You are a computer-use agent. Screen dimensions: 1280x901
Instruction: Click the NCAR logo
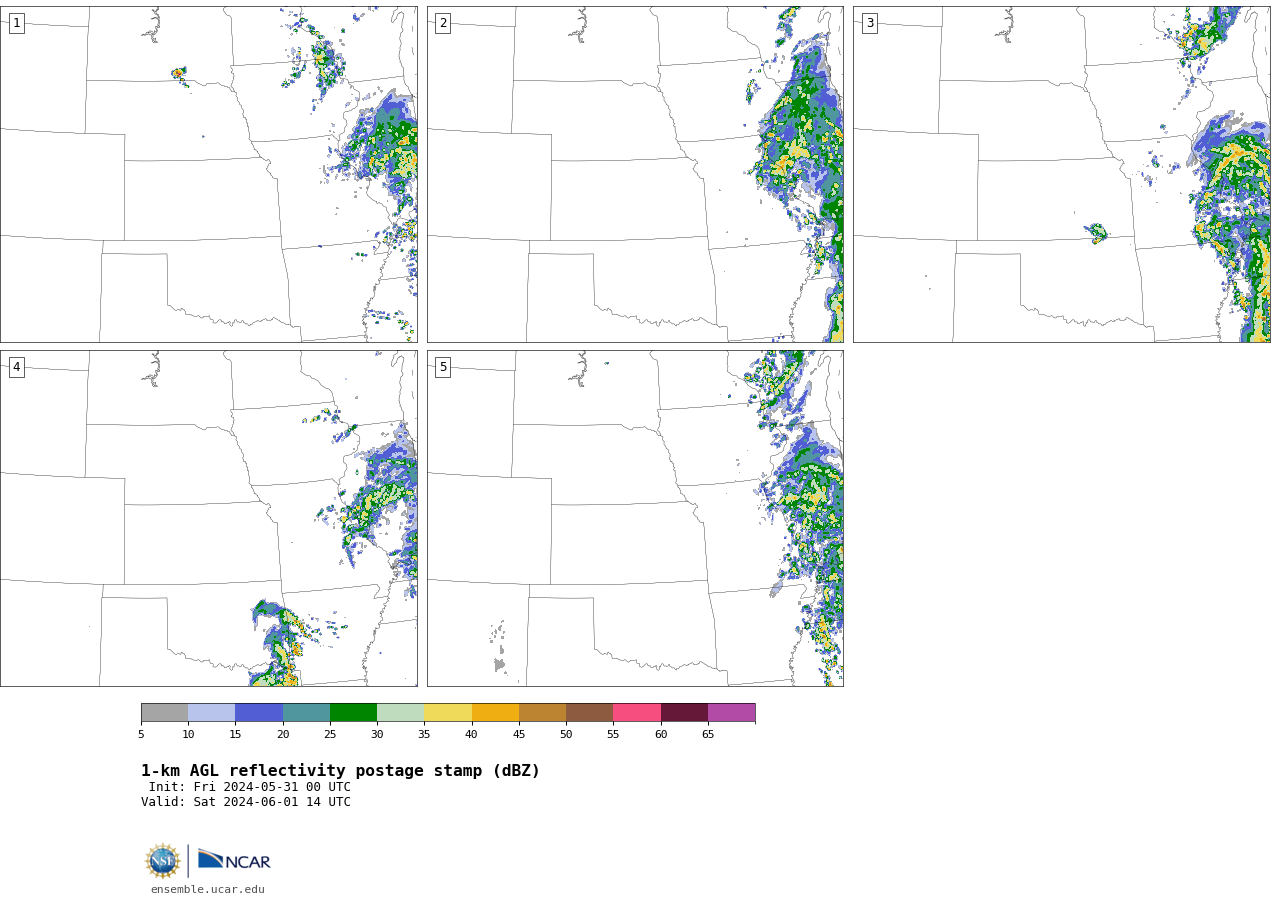[234, 860]
